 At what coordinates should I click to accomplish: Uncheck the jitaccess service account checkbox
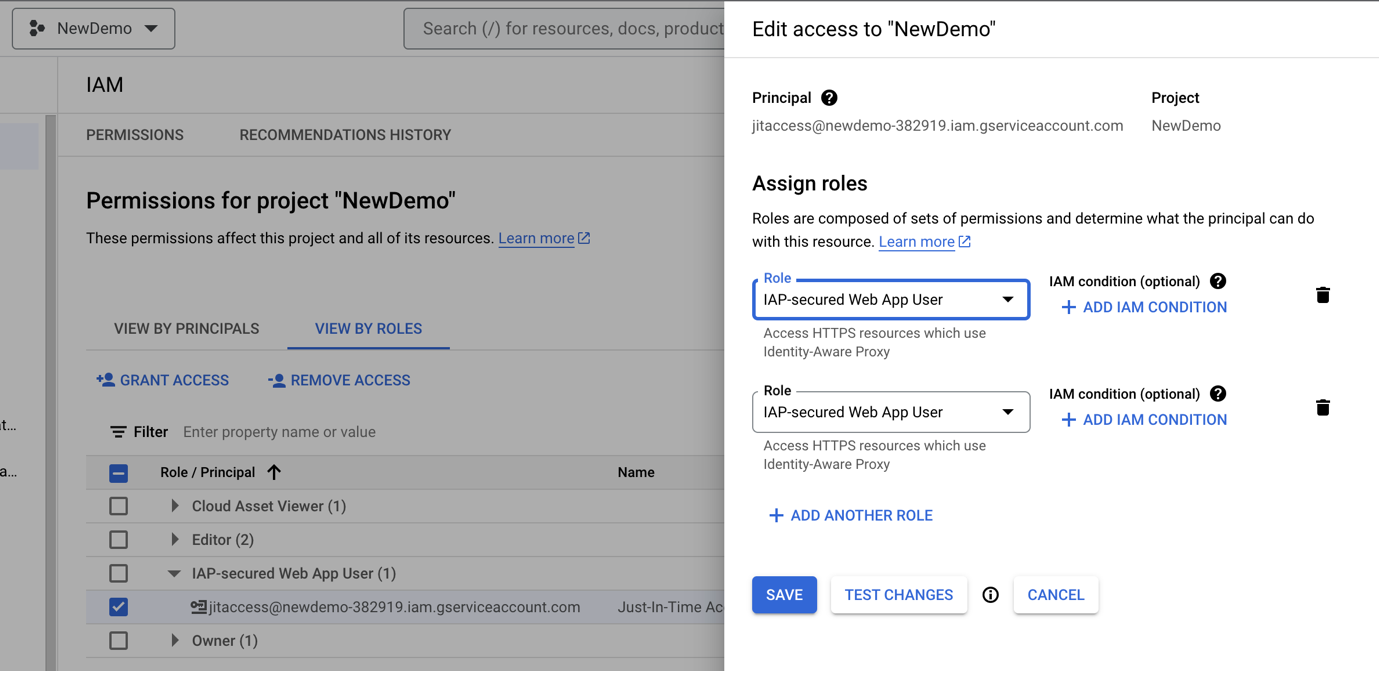click(119, 607)
